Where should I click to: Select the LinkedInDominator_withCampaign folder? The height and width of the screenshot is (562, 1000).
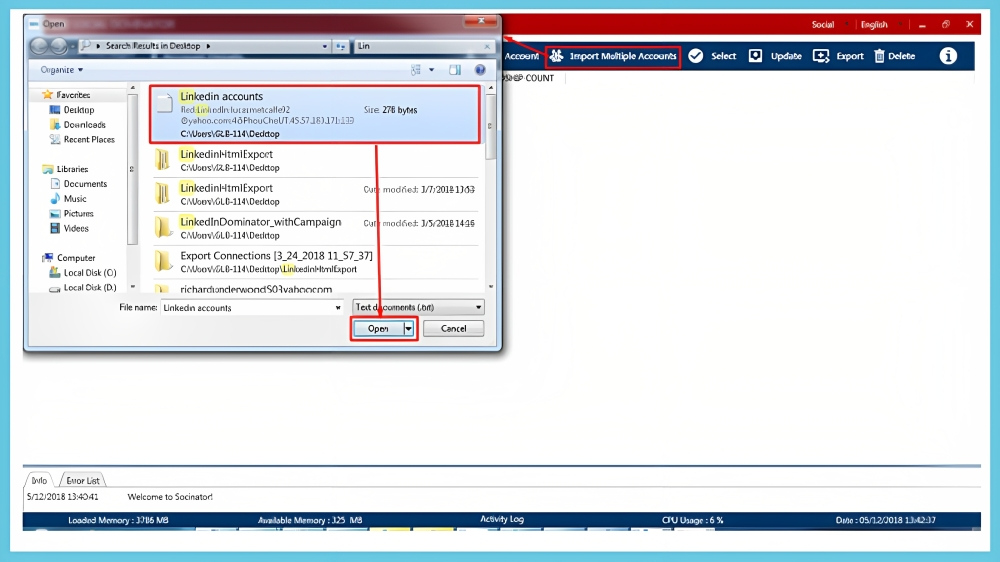click(315, 228)
